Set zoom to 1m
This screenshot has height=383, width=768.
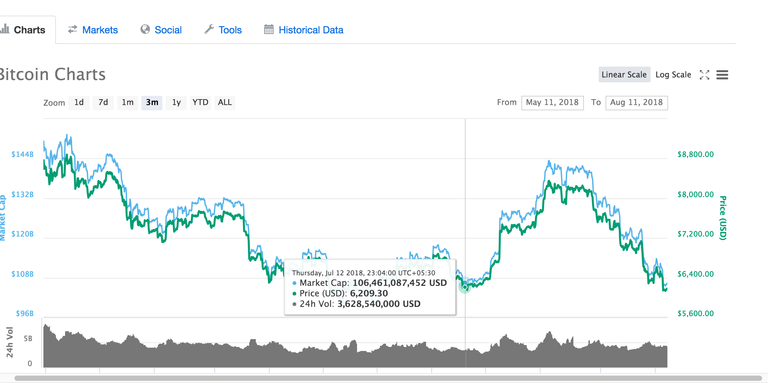pos(127,102)
